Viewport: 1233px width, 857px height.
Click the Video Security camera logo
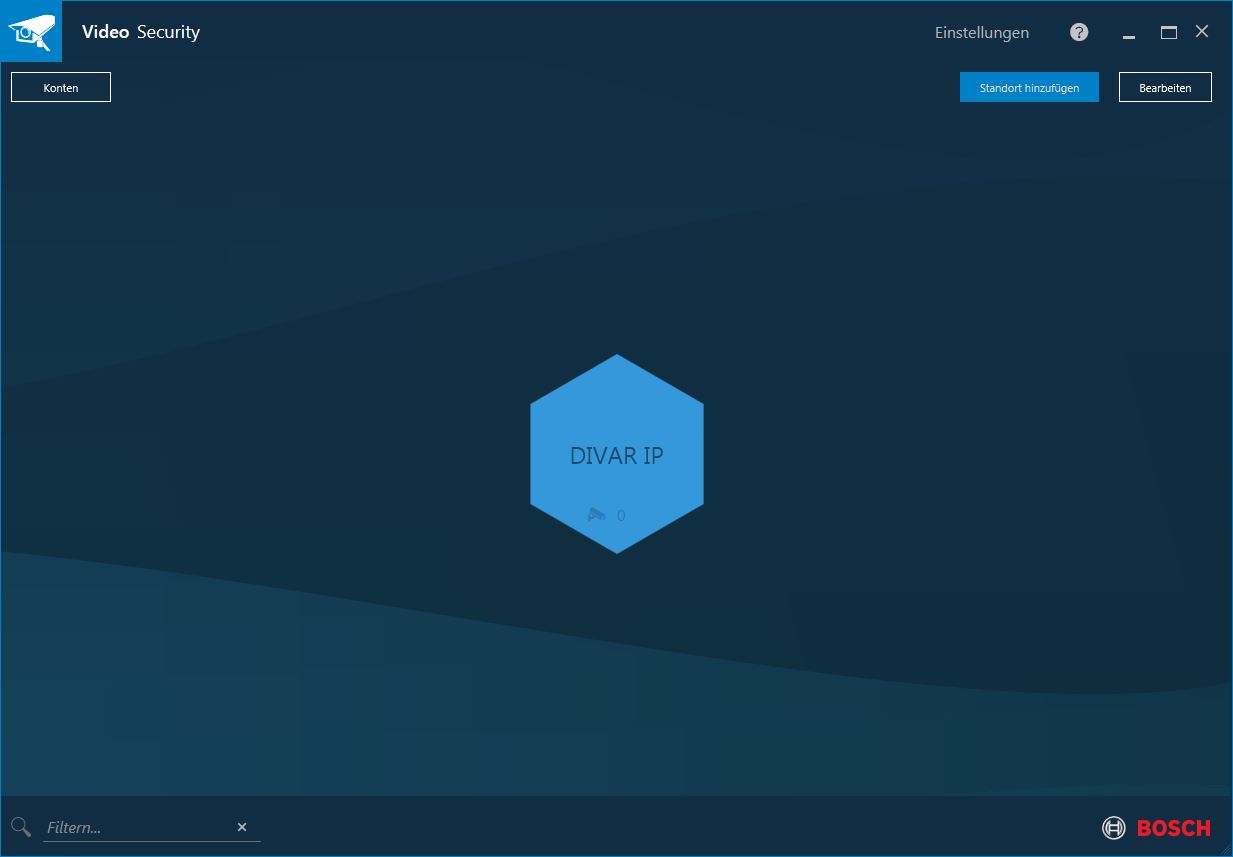(x=30, y=30)
